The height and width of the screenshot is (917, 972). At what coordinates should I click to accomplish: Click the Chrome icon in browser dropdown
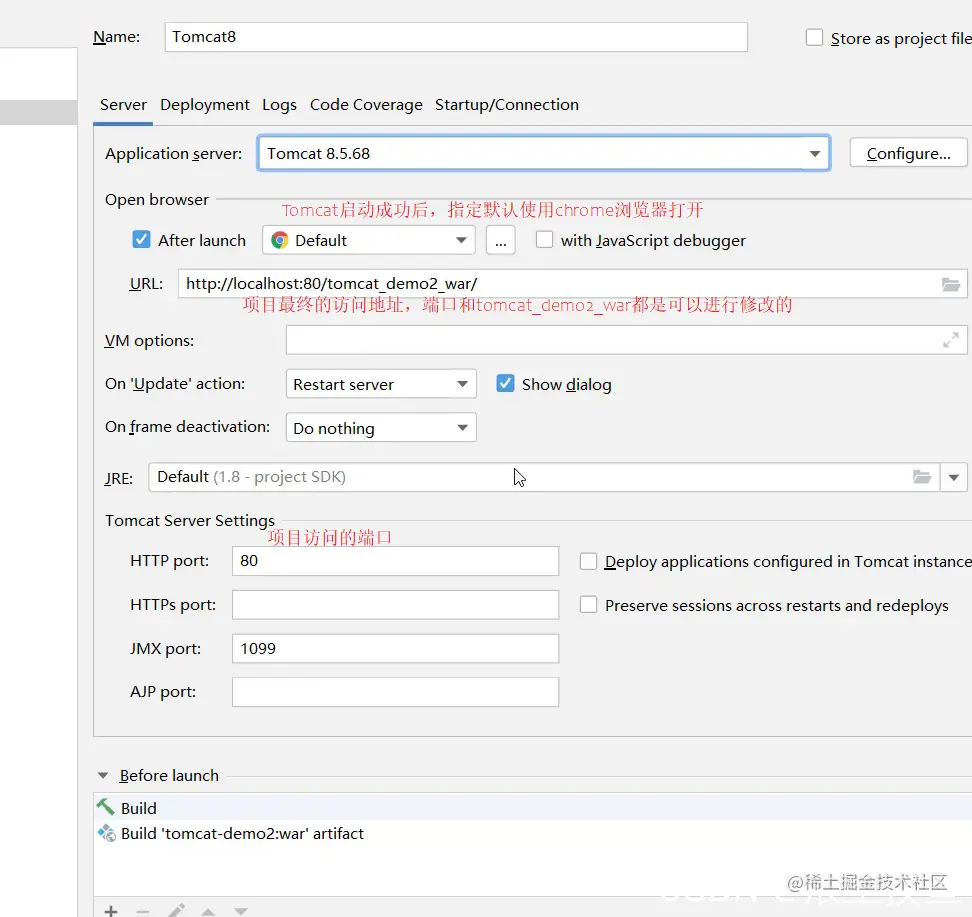coord(280,241)
